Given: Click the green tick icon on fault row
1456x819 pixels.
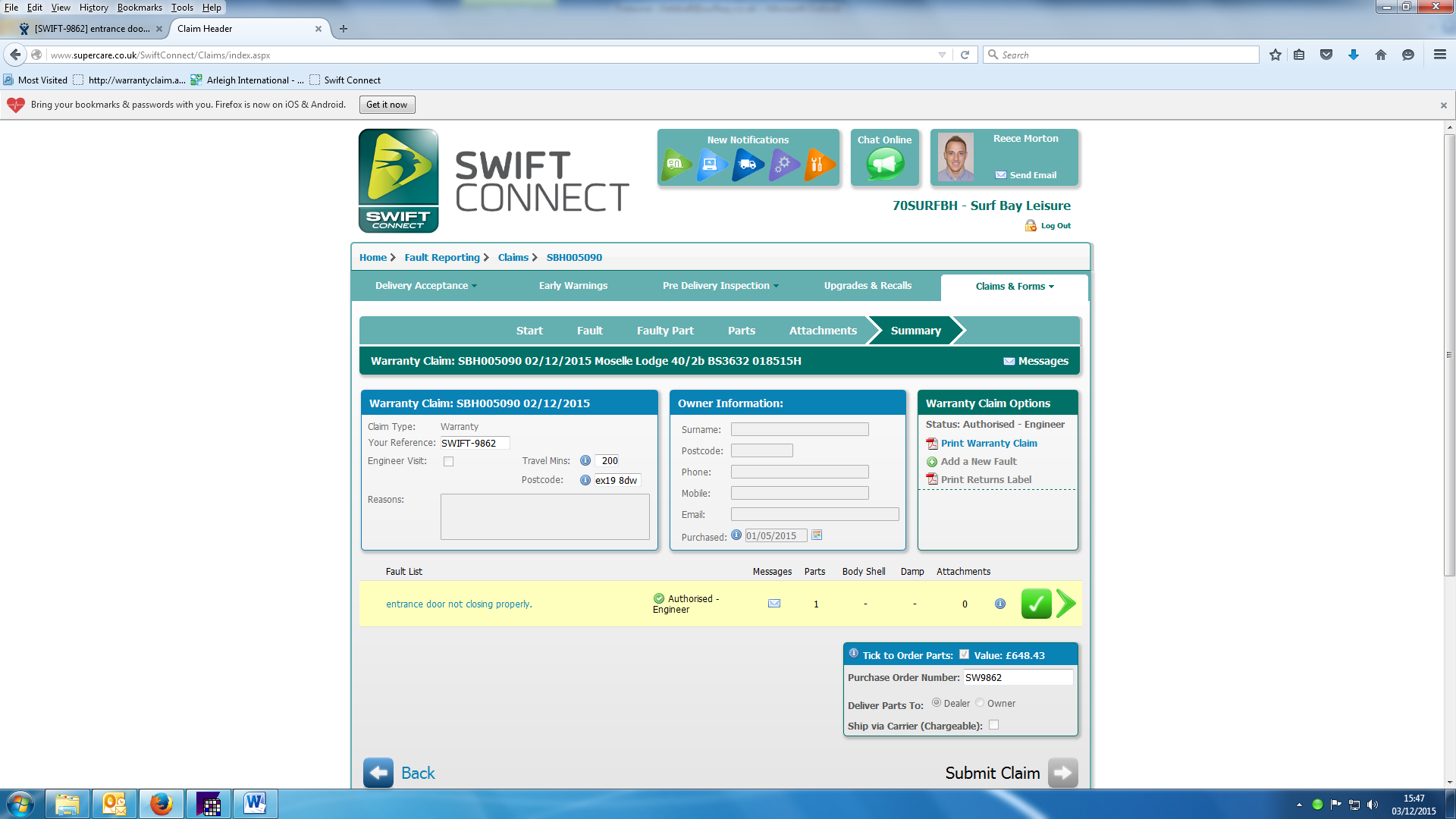Looking at the screenshot, I should tap(1036, 604).
